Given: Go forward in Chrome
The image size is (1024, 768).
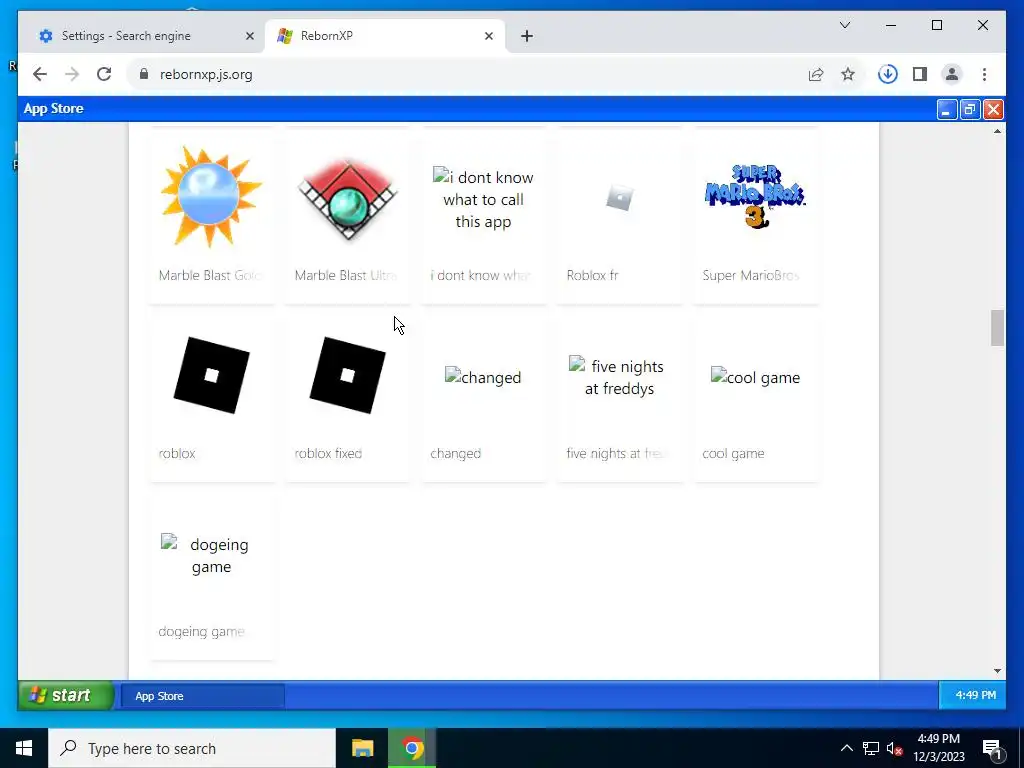Looking at the screenshot, I should [72, 74].
